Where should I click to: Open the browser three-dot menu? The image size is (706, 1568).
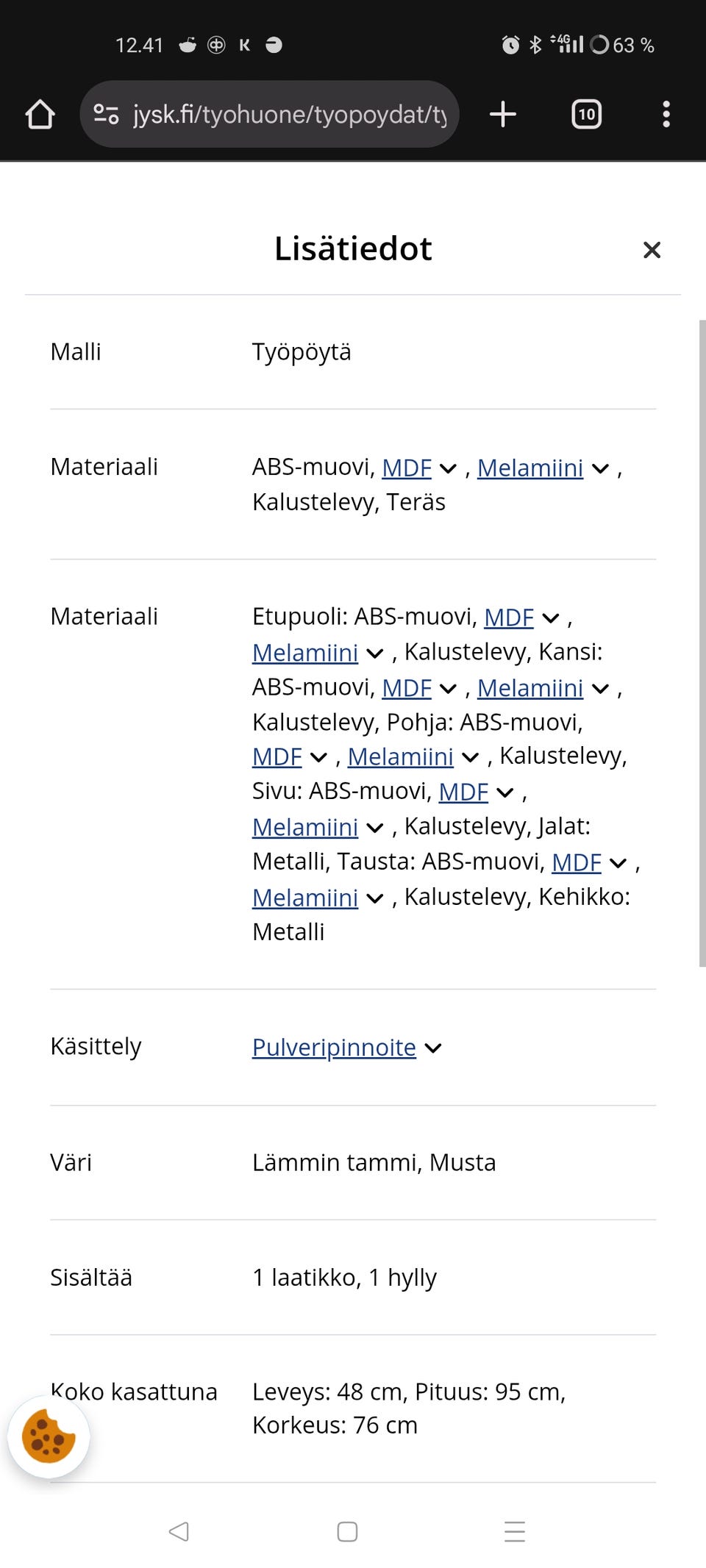(x=666, y=115)
